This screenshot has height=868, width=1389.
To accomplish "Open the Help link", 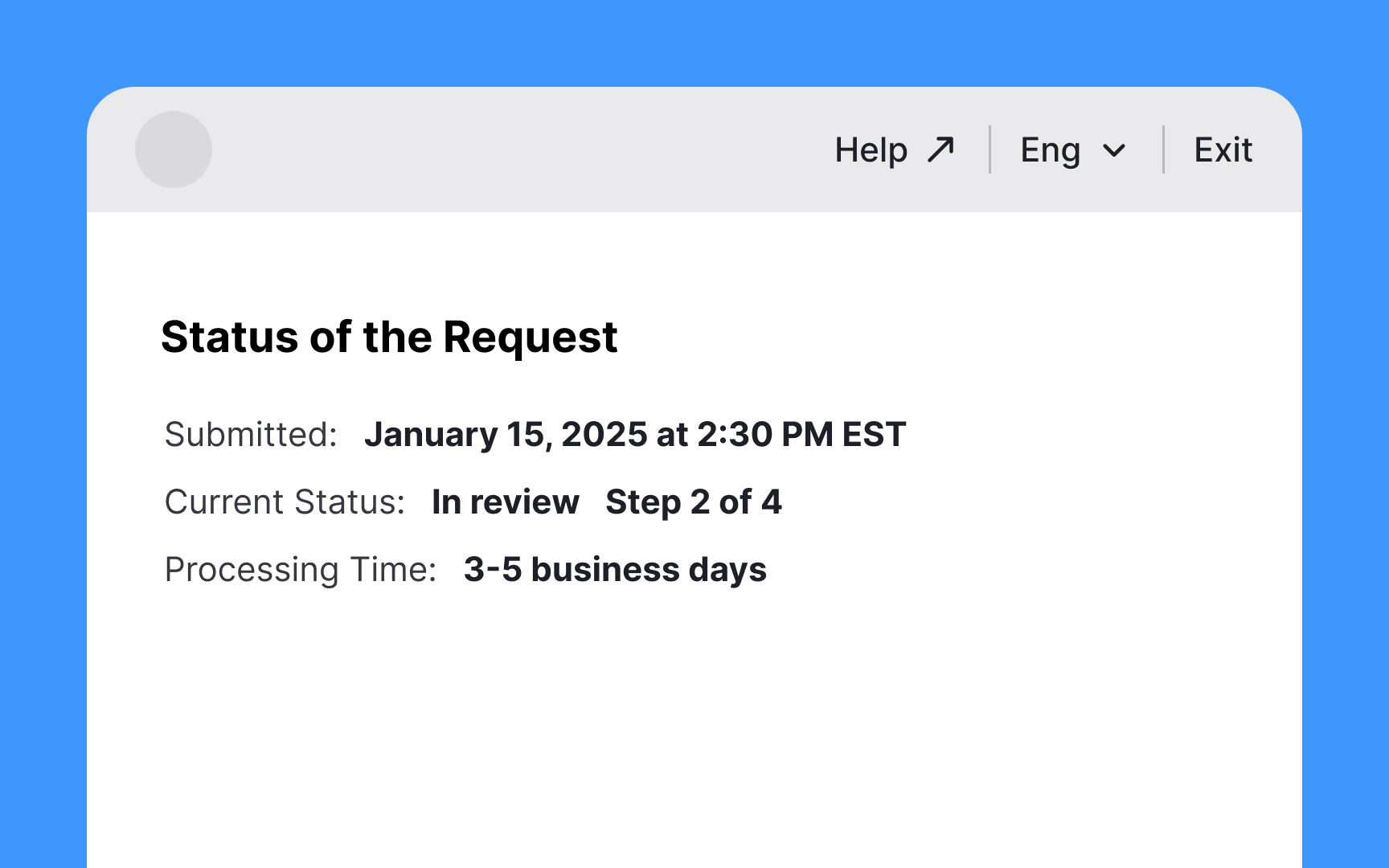I will 895,149.
